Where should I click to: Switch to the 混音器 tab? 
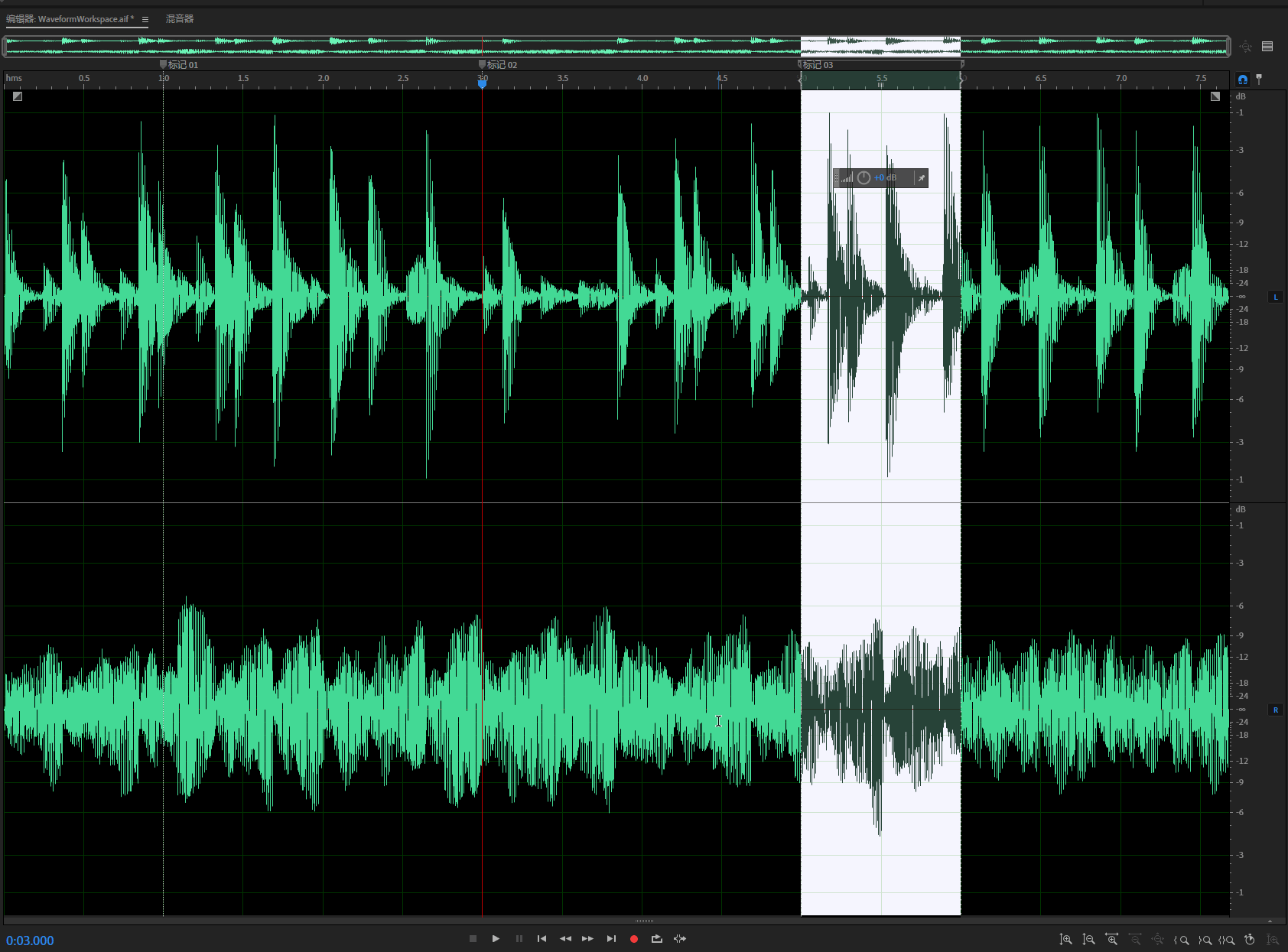pos(180,19)
